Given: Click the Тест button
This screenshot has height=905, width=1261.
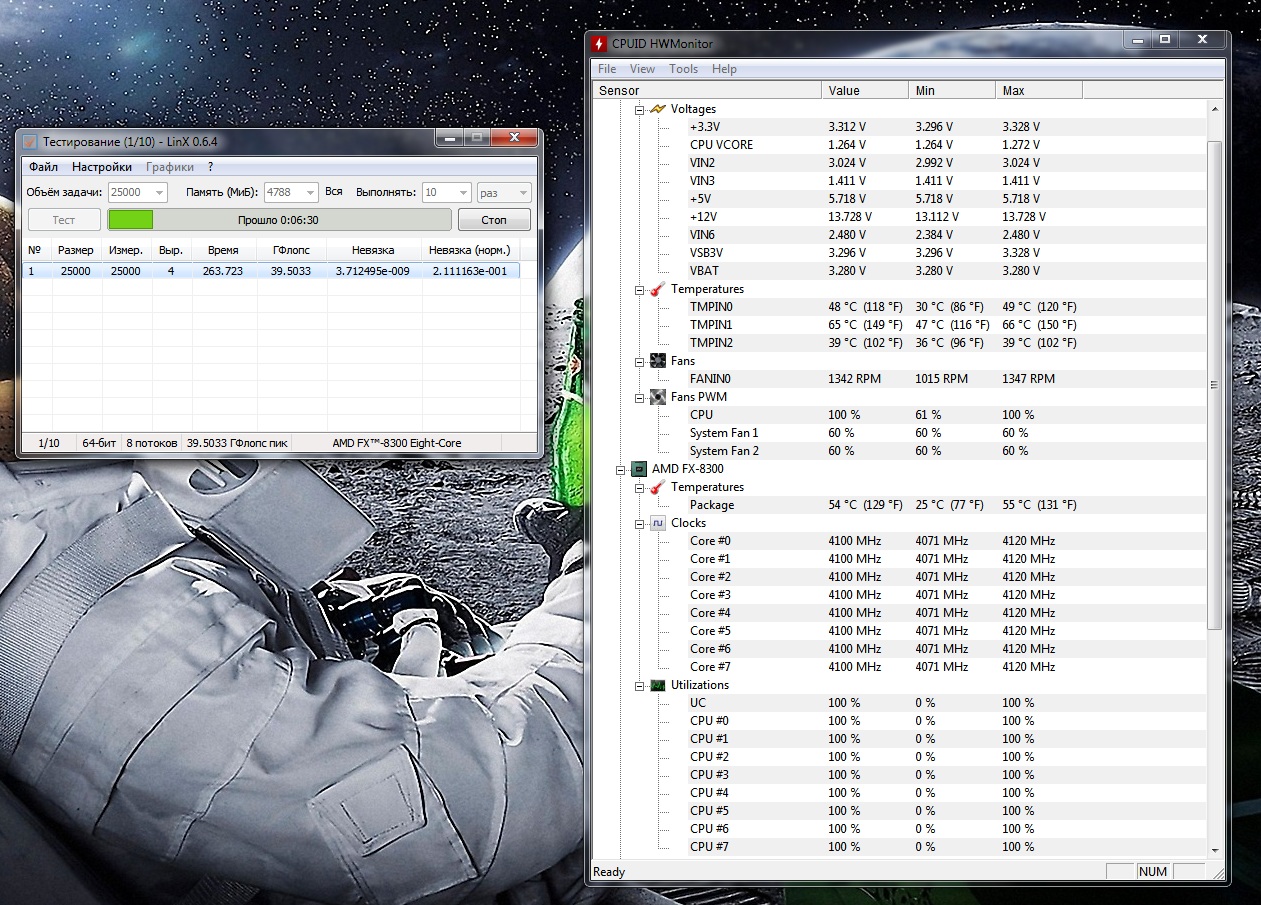Looking at the screenshot, I should pyautogui.click(x=64, y=220).
